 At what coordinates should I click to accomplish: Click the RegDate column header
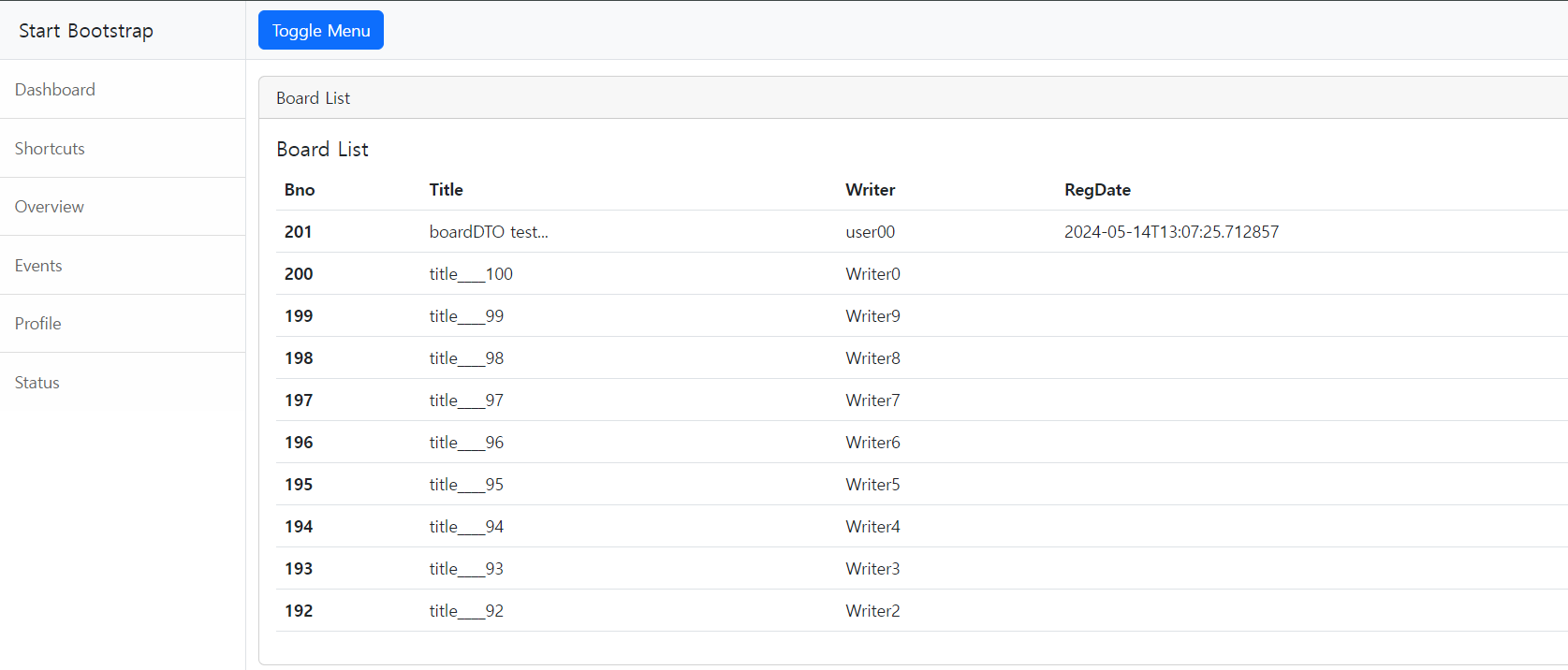(1097, 190)
